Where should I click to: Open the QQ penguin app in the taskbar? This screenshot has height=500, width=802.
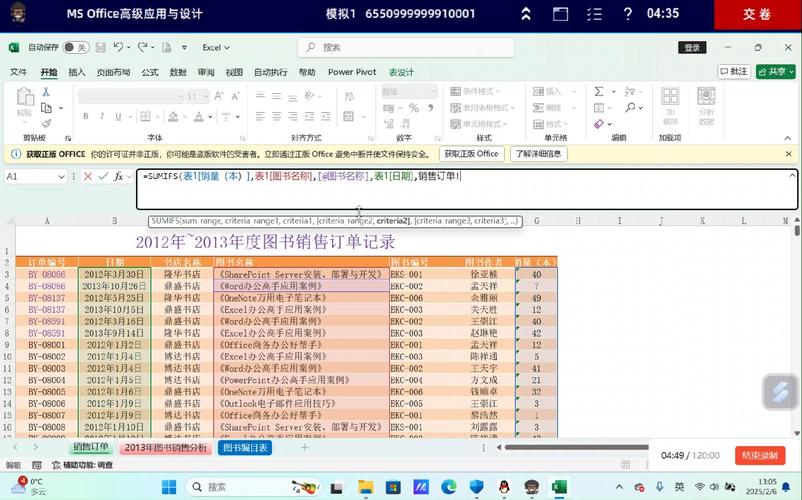tap(504, 487)
